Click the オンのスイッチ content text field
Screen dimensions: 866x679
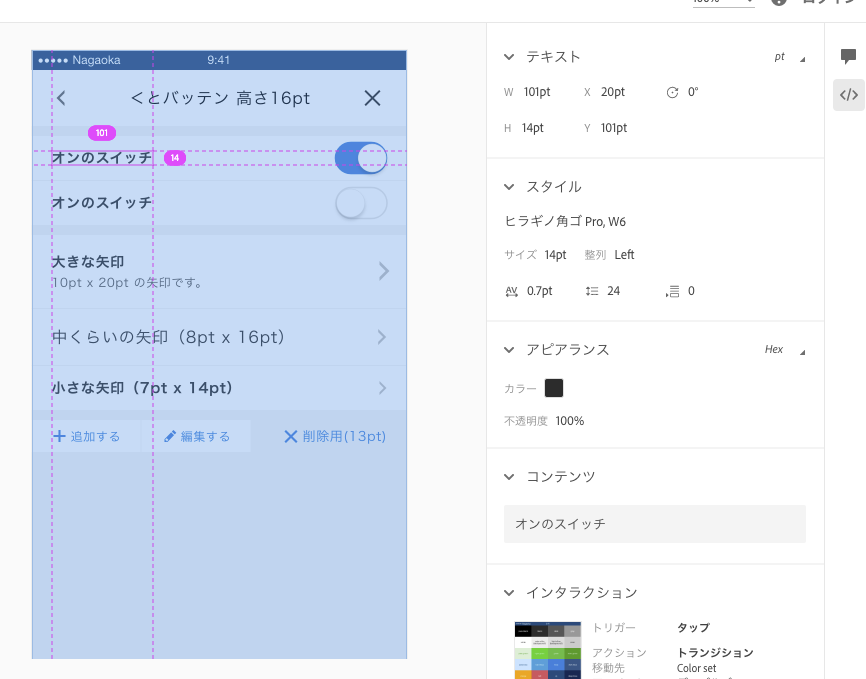point(654,524)
